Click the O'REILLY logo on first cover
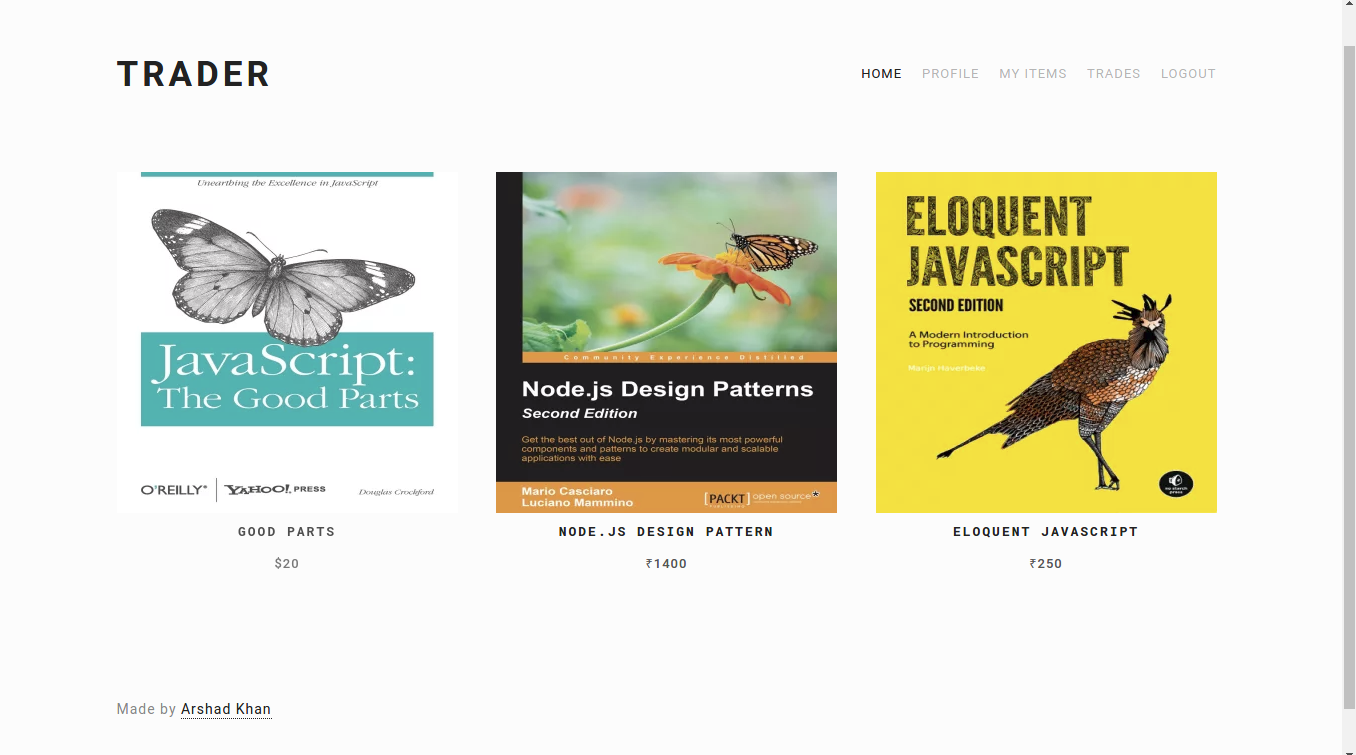Image resolution: width=1356 pixels, height=755 pixels. point(174,490)
